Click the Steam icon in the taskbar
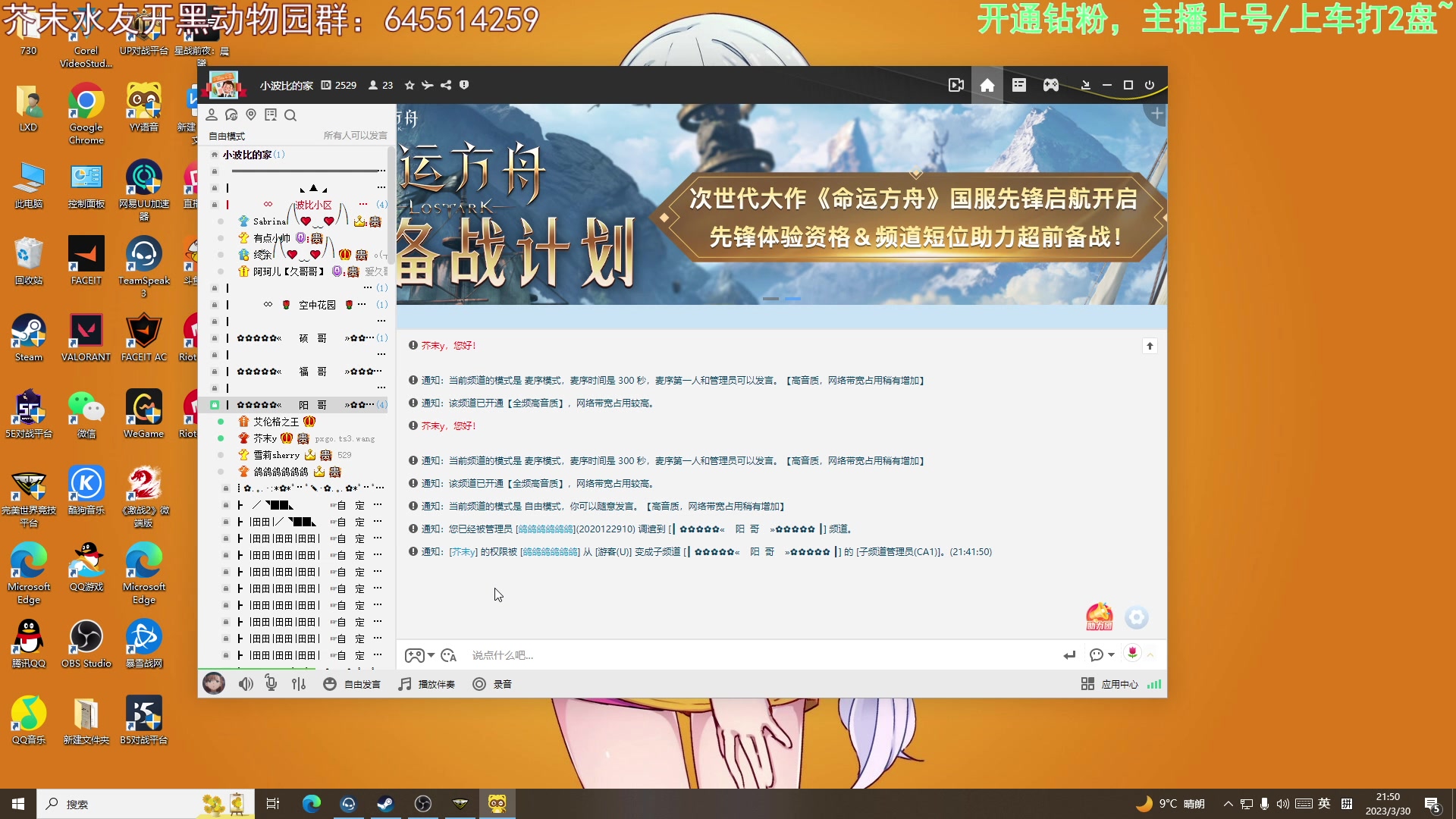The height and width of the screenshot is (819, 1456). [385, 804]
